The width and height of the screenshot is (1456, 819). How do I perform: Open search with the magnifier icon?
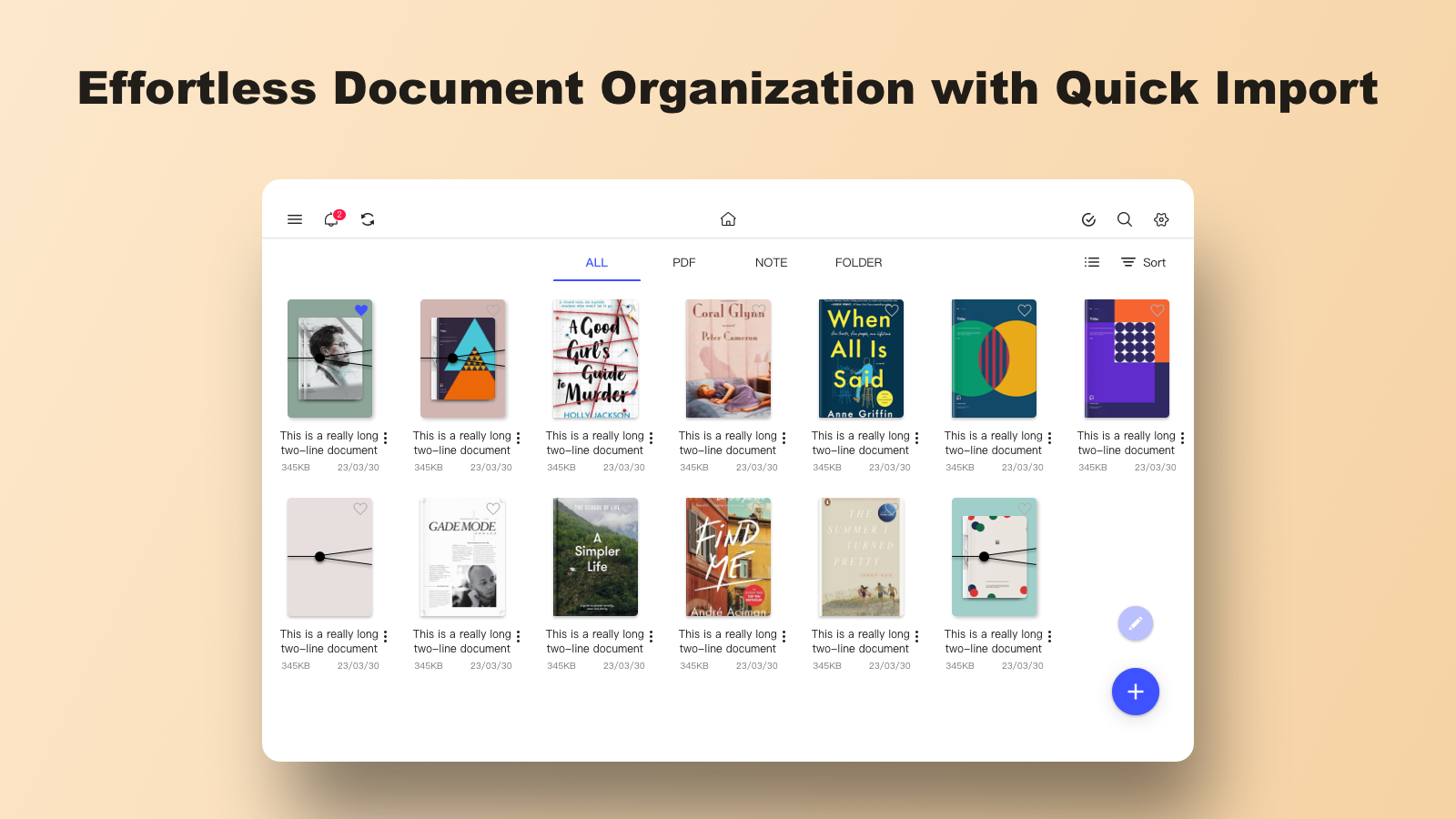(x=1125, y=219)
